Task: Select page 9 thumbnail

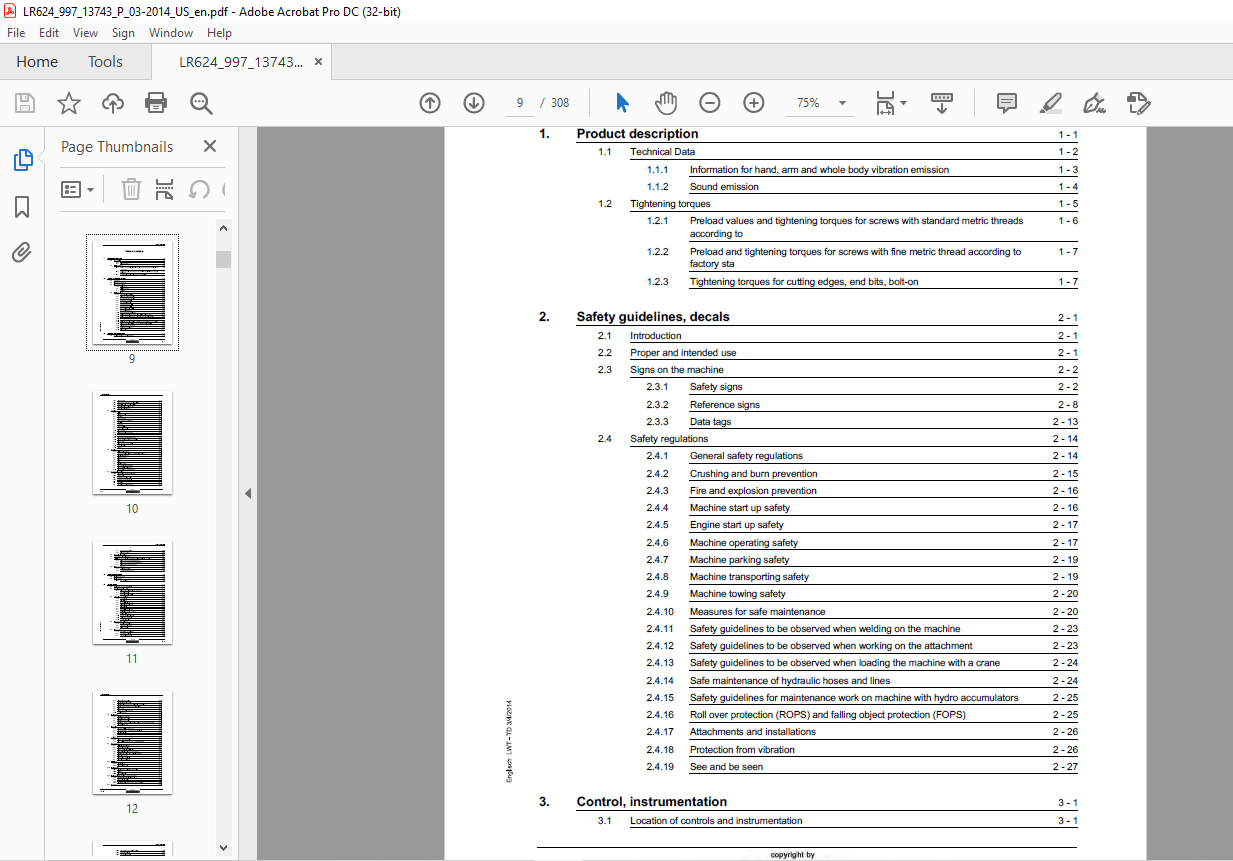Action: pyautogui.click(x=132, y=292)
